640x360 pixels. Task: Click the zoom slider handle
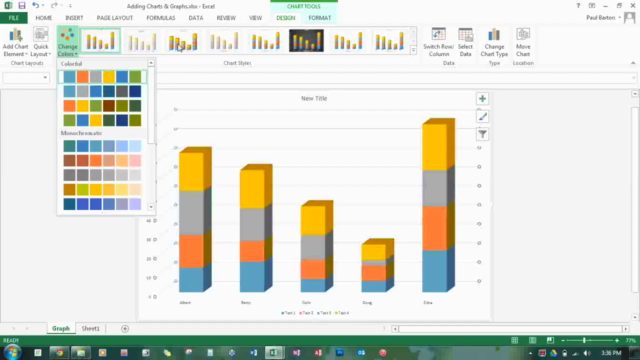click(x=584, y=340)
